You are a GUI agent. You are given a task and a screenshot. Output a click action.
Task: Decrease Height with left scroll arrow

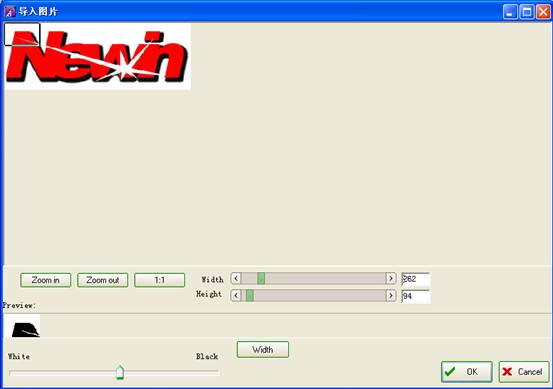[x=236, y=296]
